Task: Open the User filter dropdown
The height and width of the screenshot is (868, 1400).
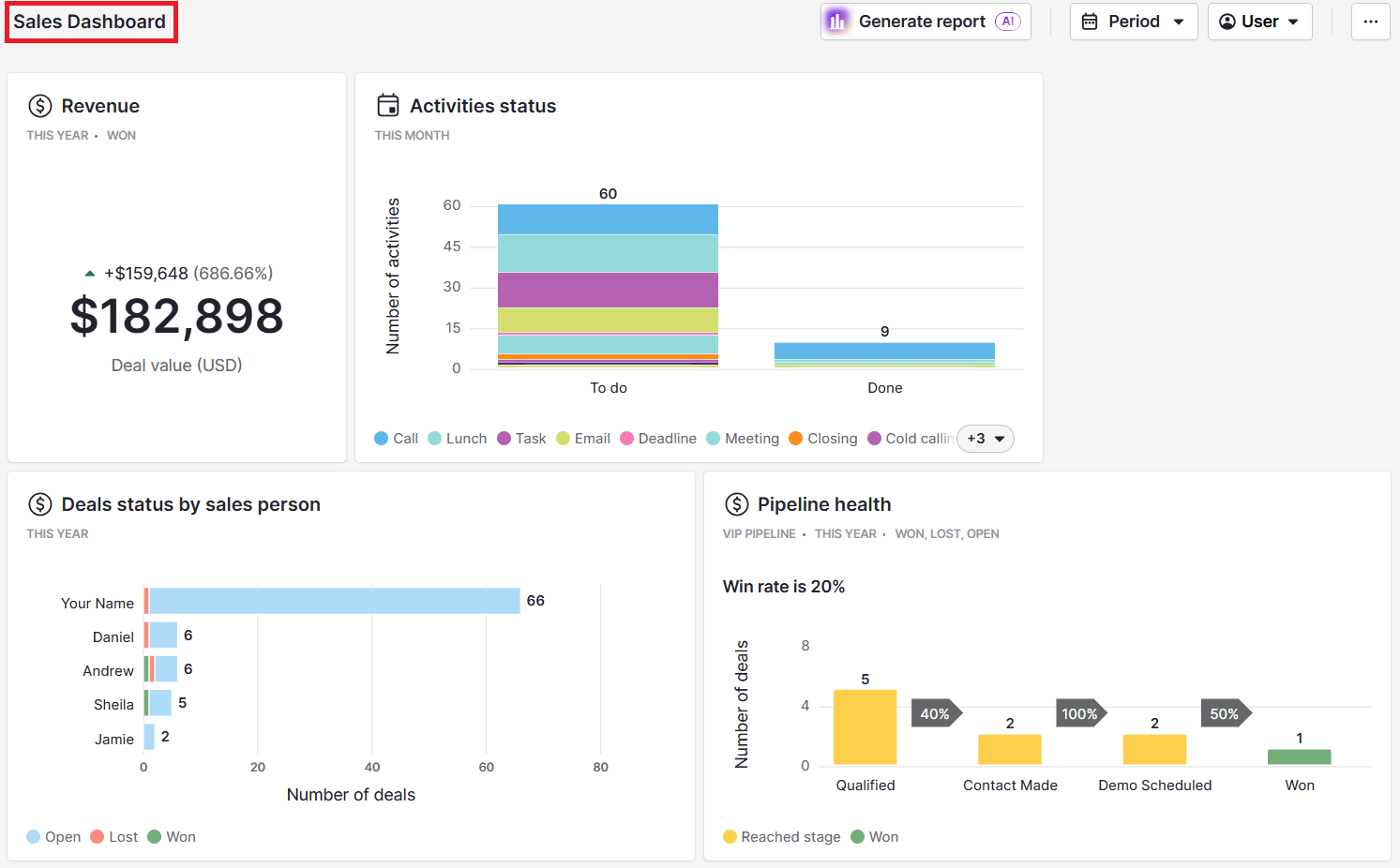Action: coord(1259,21)
